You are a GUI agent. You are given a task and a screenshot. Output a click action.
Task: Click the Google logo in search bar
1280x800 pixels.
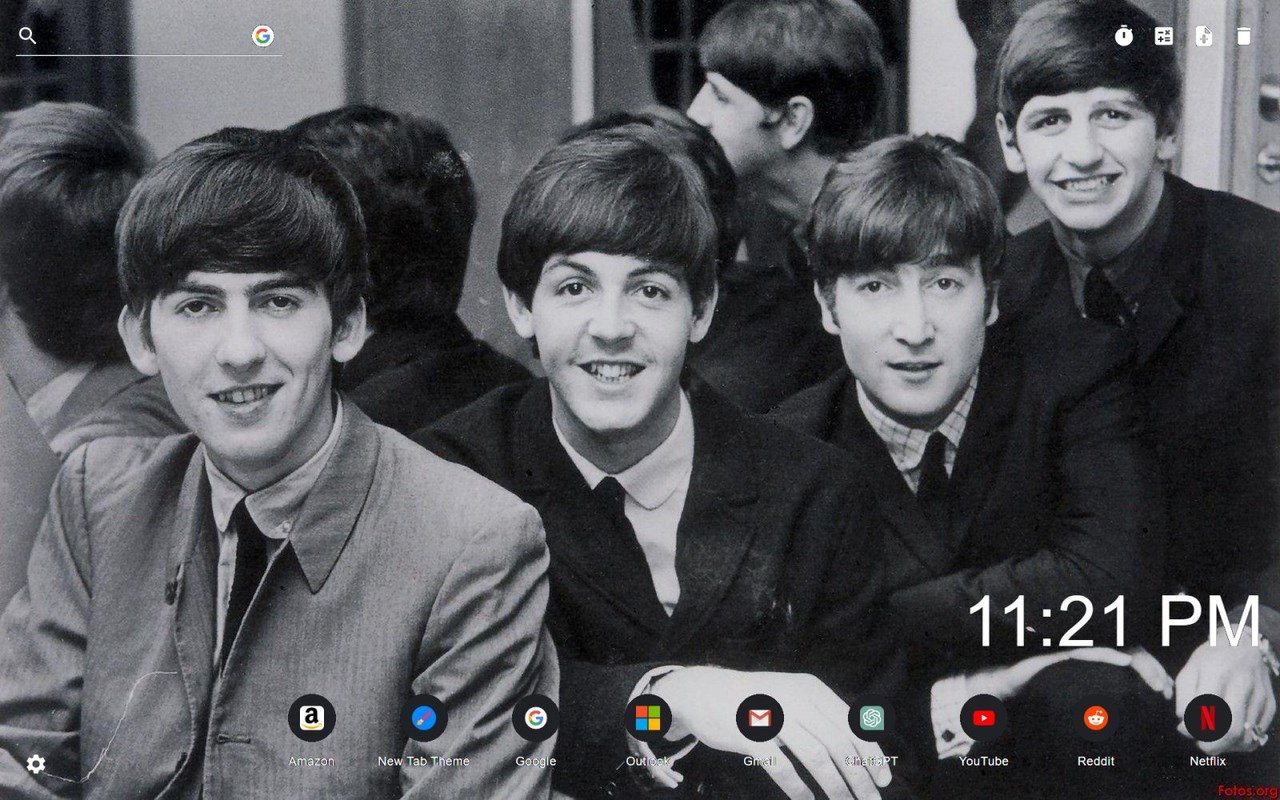click(x=263, y=36)
